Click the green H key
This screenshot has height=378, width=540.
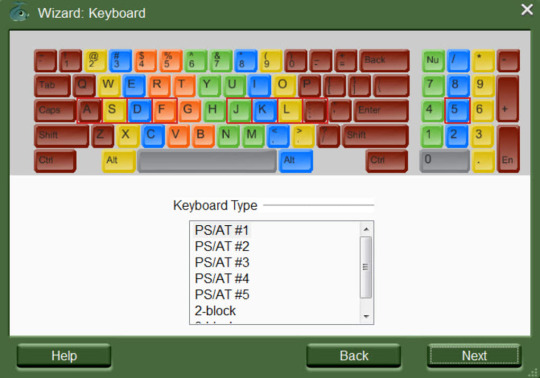[x=215, y=111]
